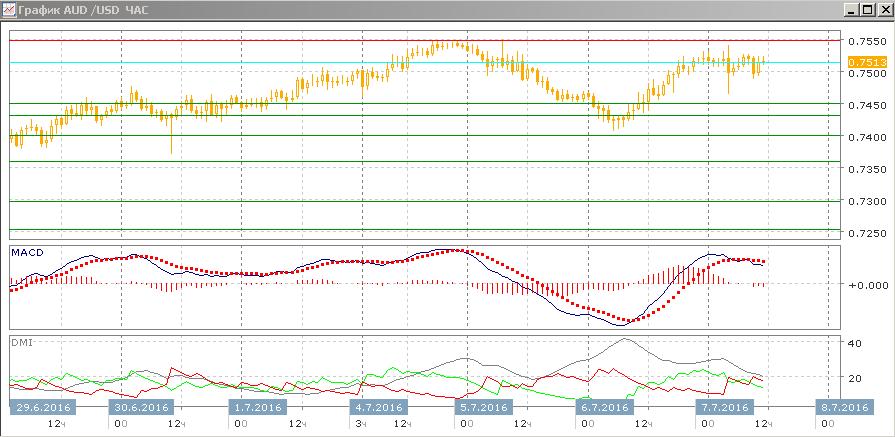895x437 pixels.
Task: Click the 1.7.2016 date marker
Action: (259, 408)
